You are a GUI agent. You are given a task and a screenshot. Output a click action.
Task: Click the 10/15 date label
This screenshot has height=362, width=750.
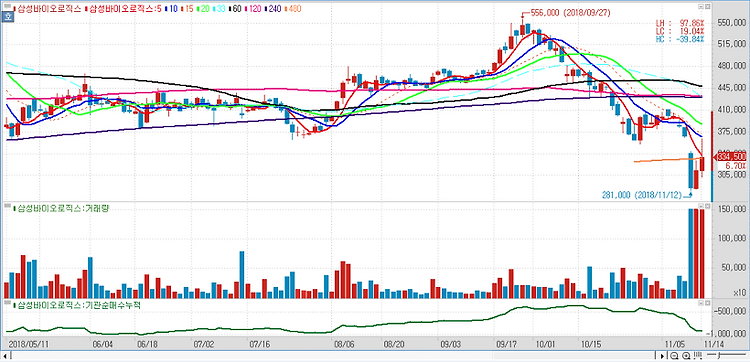point(591,344)
